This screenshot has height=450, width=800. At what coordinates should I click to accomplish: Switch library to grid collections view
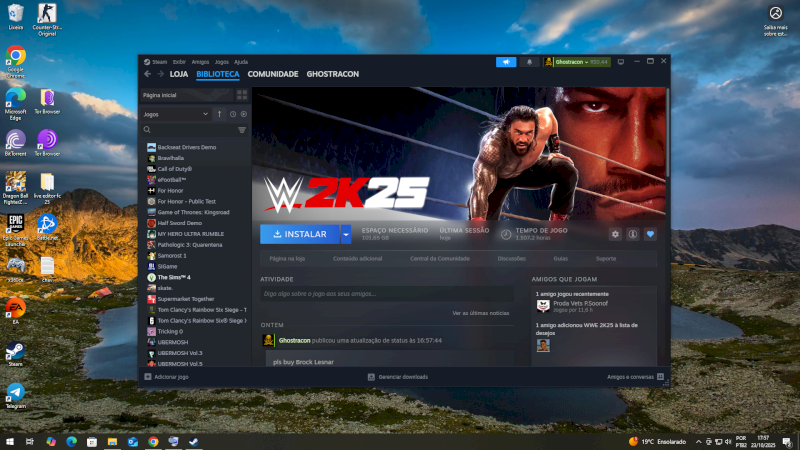pos(242,95)
